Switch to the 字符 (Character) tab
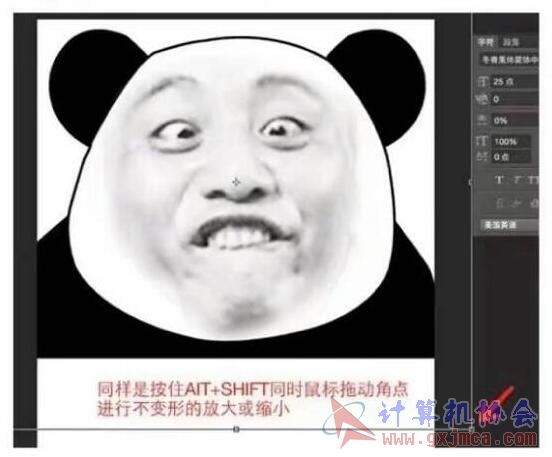The image size is (552, 457). pos(485,42)
